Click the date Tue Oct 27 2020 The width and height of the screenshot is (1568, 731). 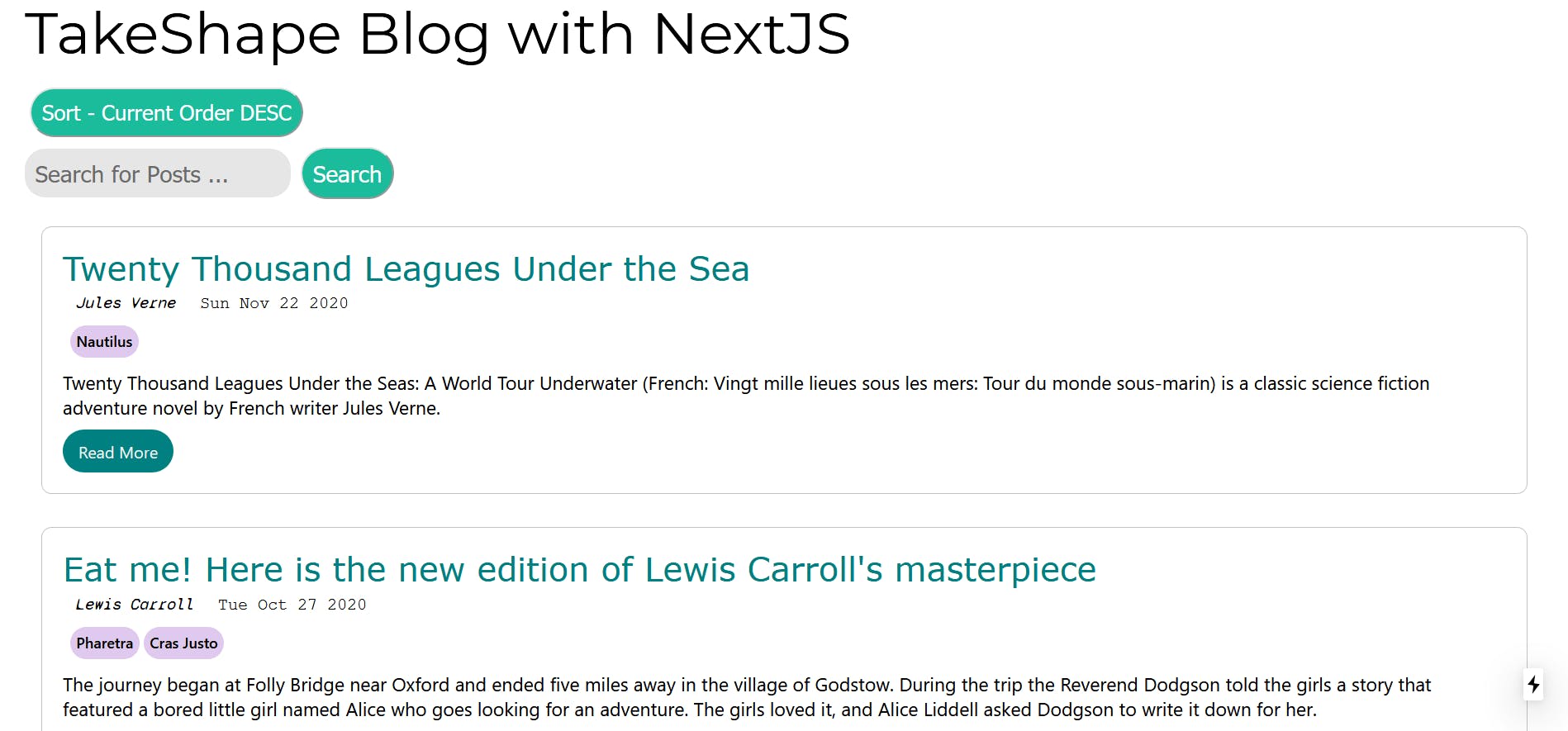[x=292, y=605]
